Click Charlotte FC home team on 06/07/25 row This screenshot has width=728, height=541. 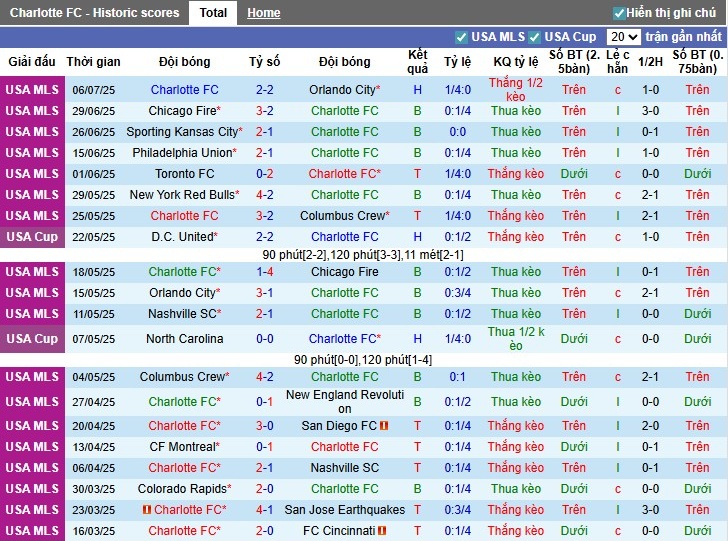tap(185, 90)
